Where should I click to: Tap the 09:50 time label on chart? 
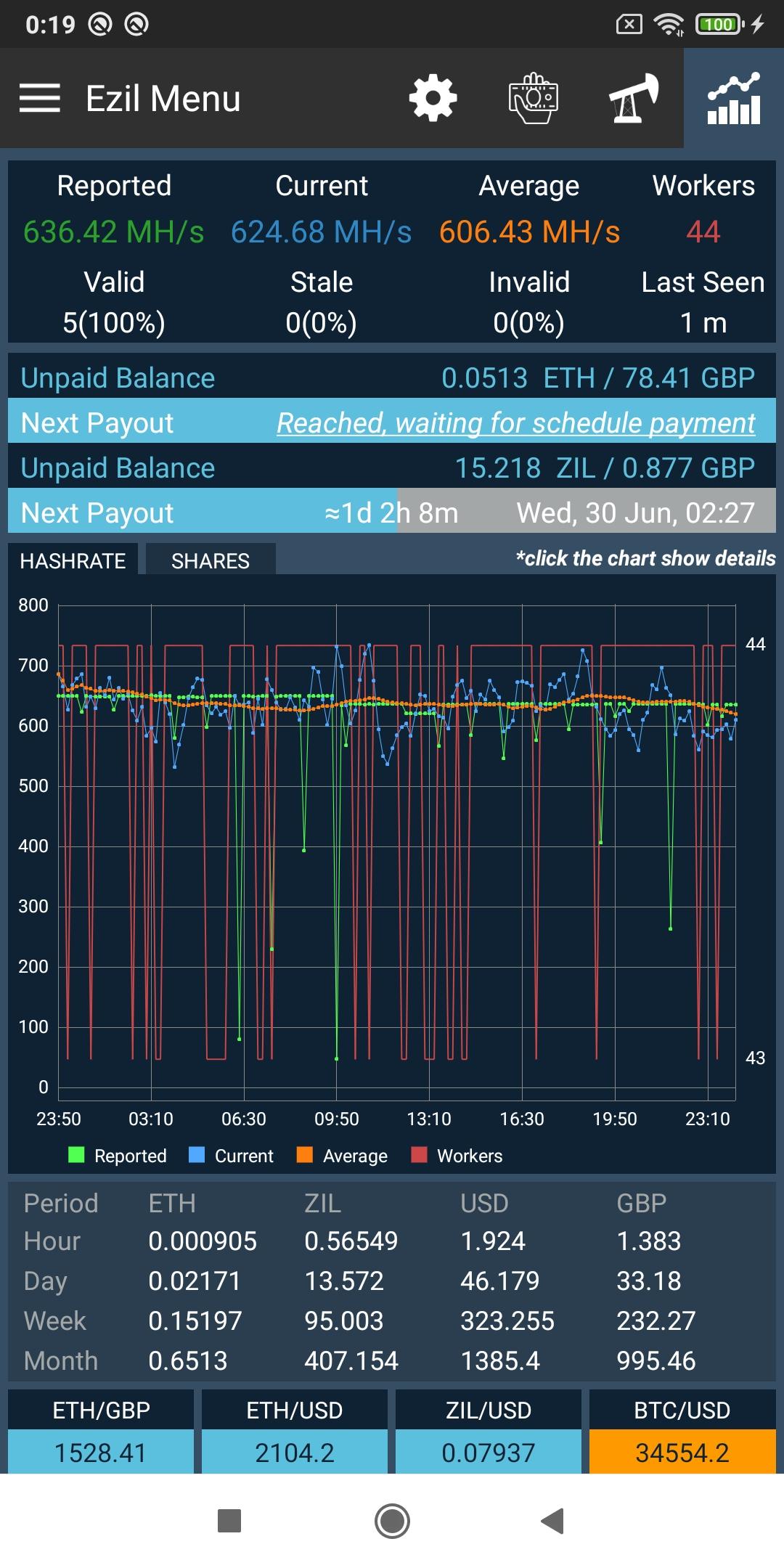click(x=336, y=1119)
